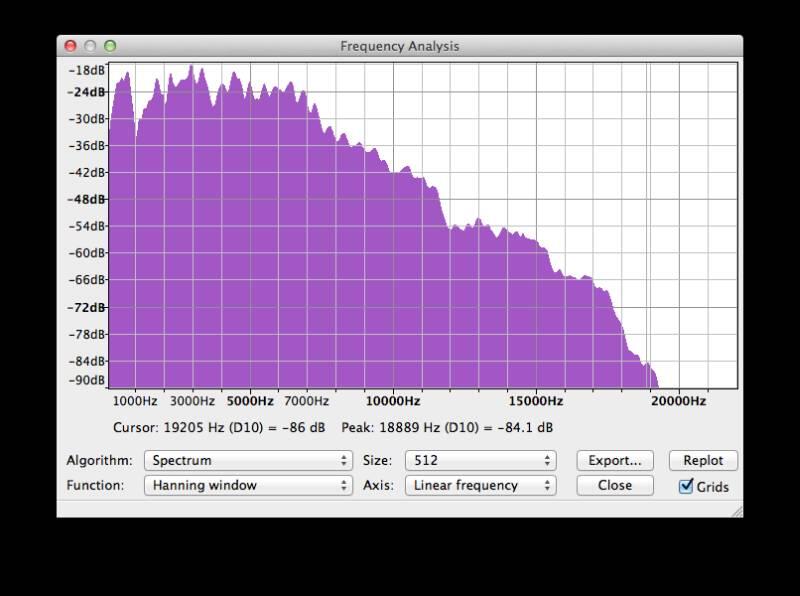Screen dimensions: 800x596
Task: Click the Frequency Analysis title bar
Action: click(x=400, y=46)
